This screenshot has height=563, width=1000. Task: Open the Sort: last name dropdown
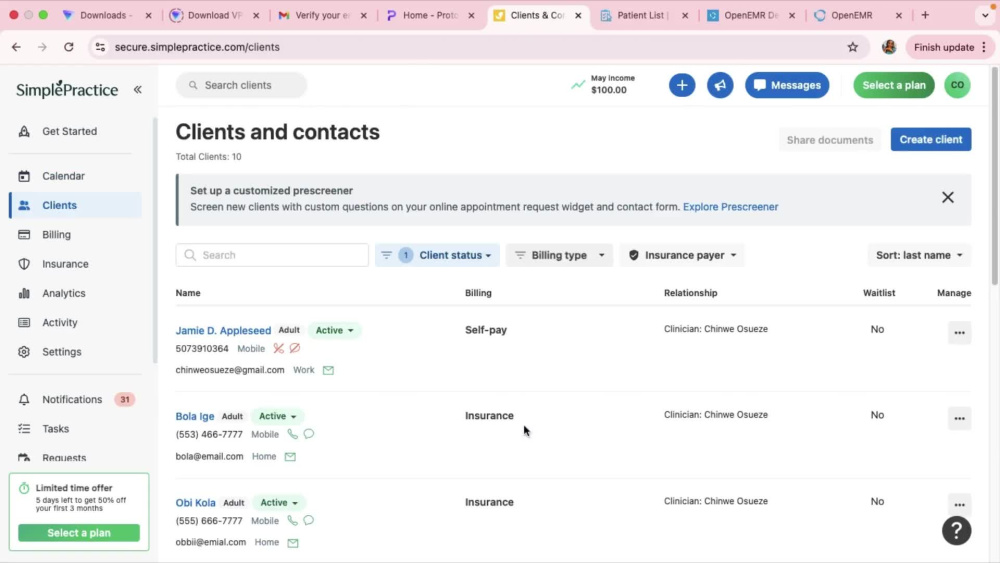point(919,255)
